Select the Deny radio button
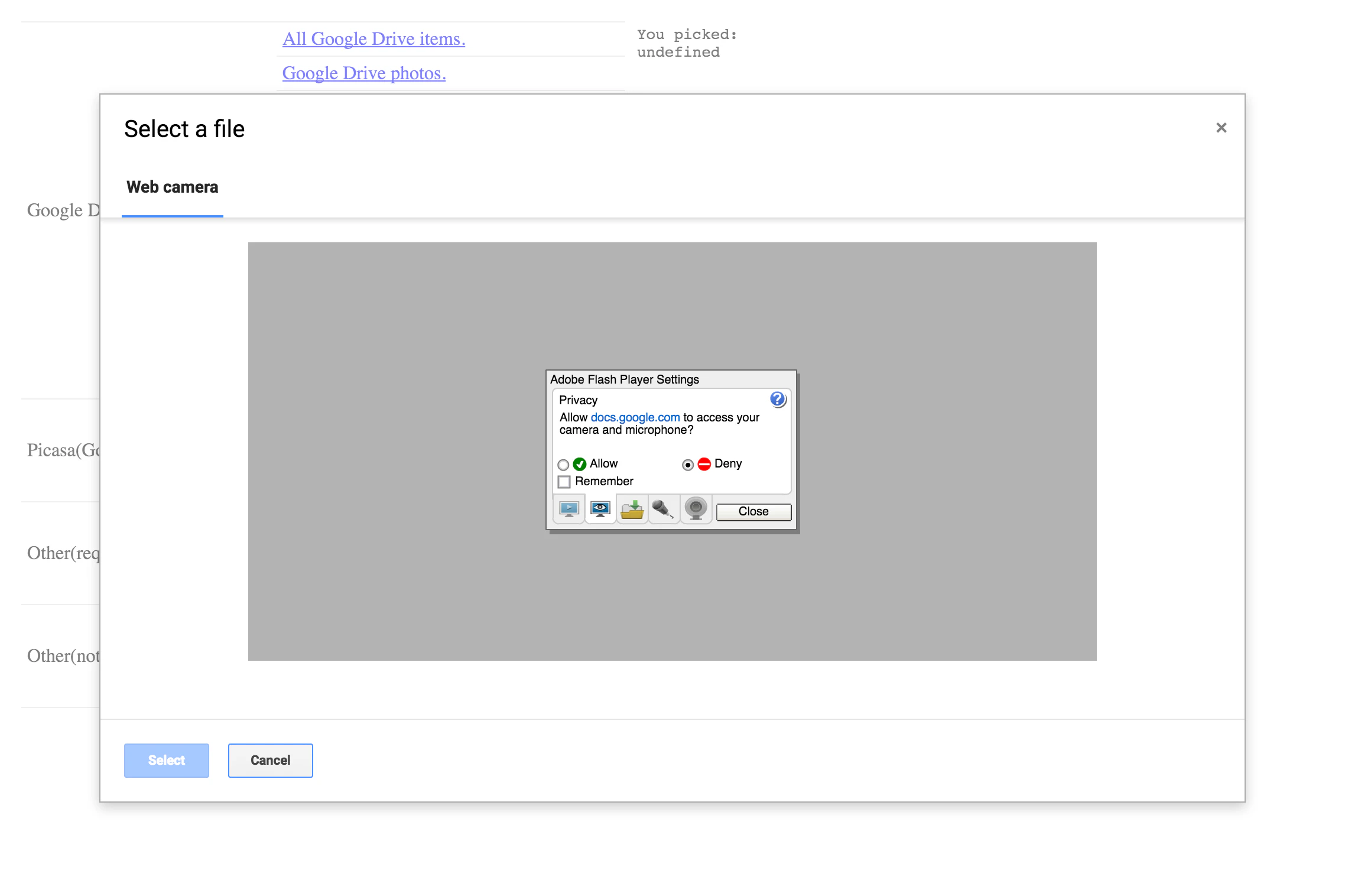Screen dimensions: 1345x896 [x=688, y=465]
